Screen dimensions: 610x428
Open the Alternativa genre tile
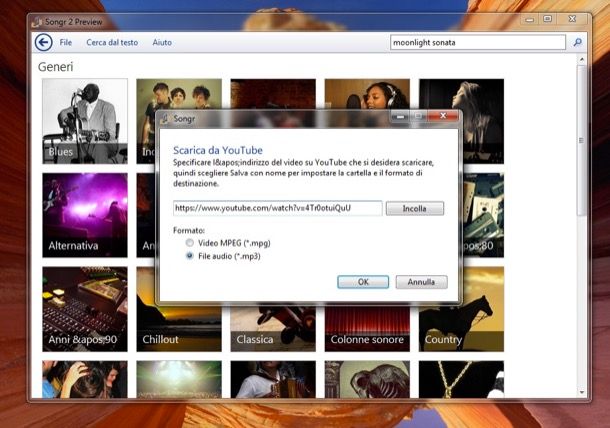85,215
